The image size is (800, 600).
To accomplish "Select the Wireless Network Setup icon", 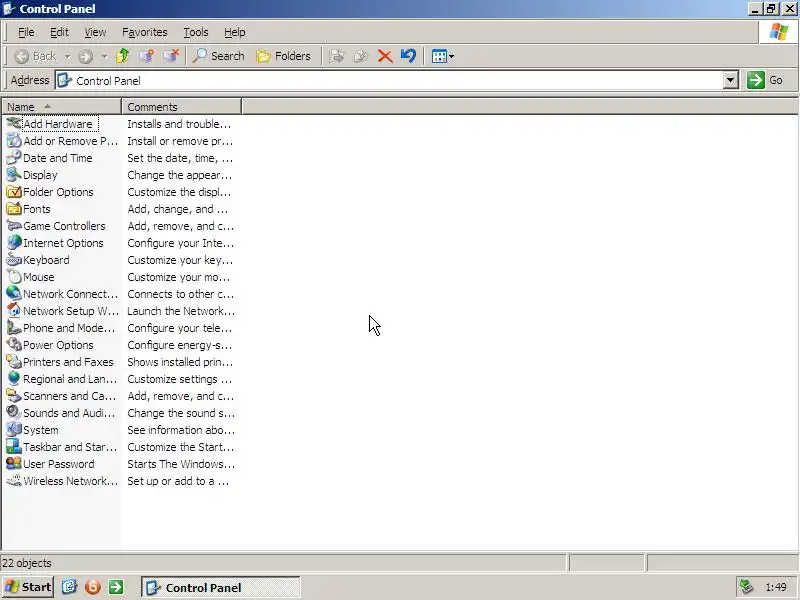I will tap(14, 481).
